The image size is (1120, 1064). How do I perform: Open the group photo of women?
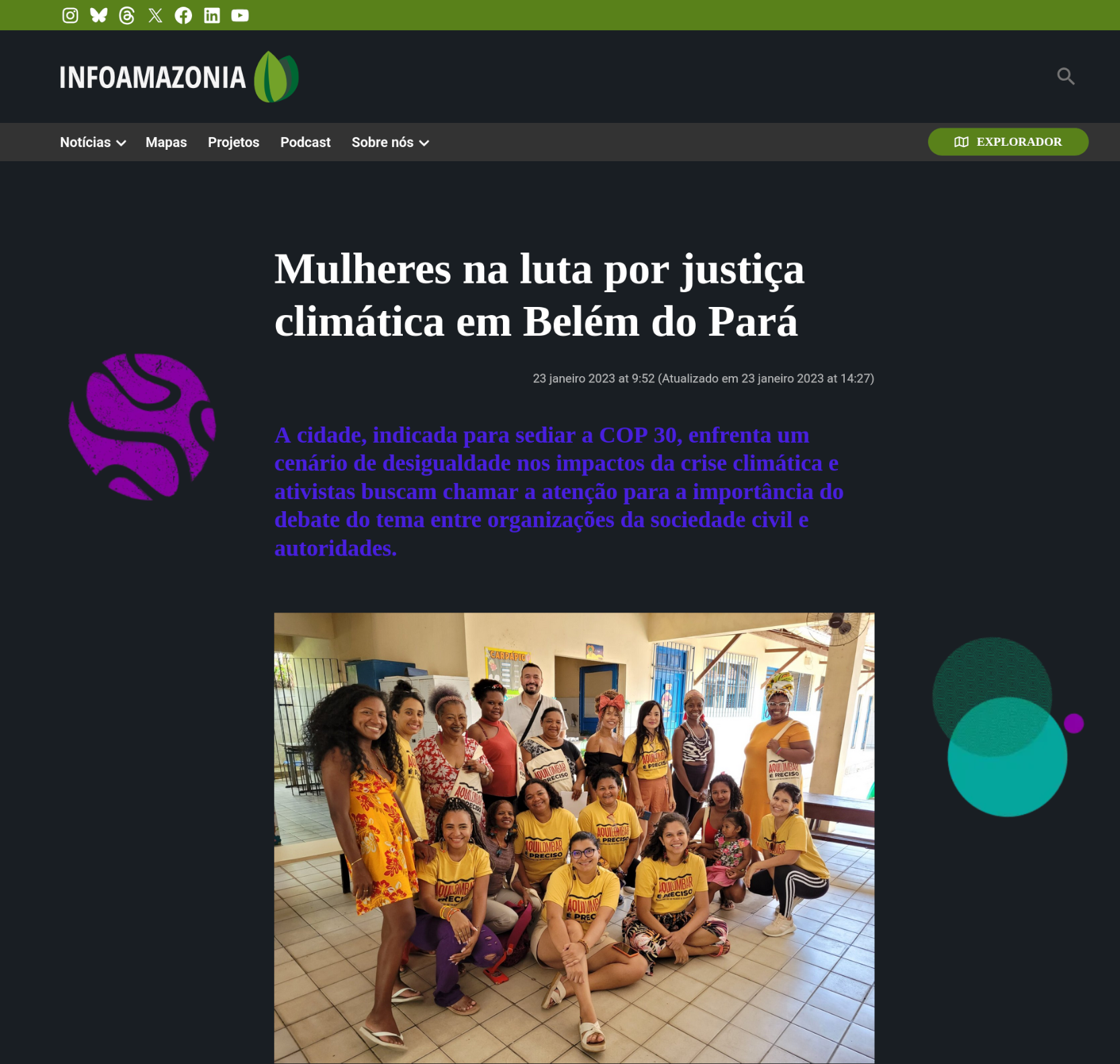(x=574, y=838)
